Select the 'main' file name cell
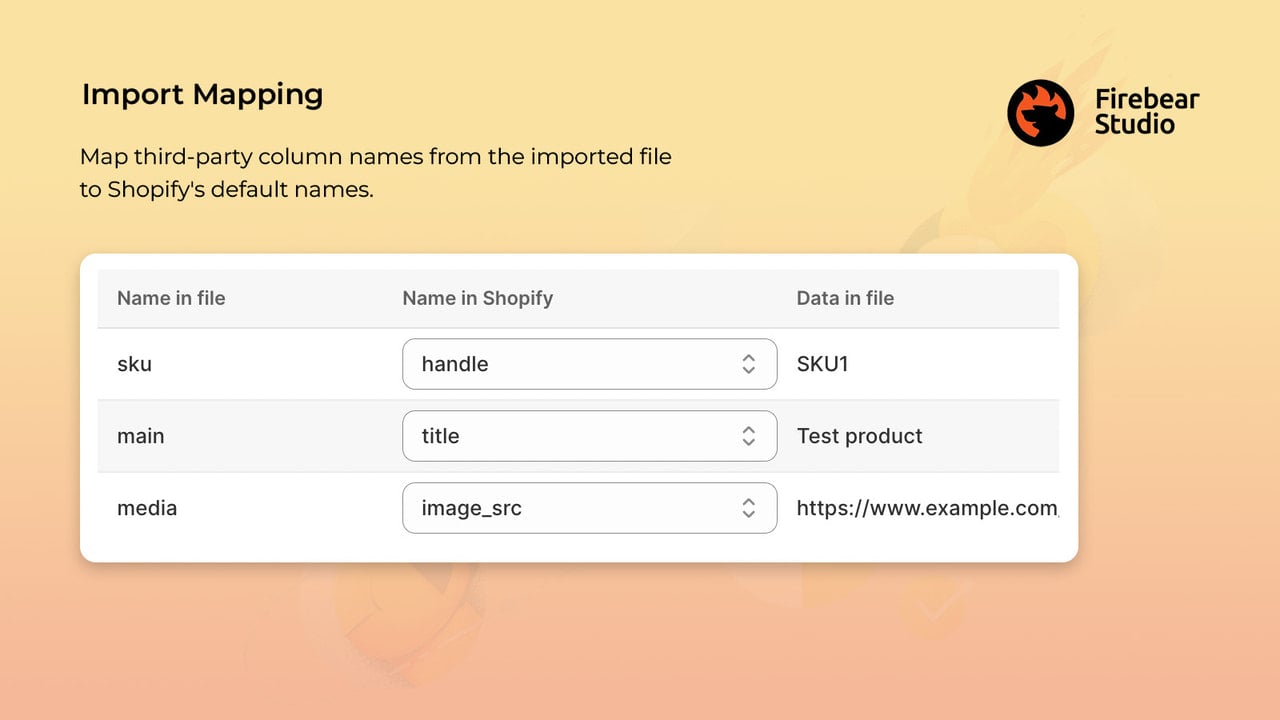This screenshot has height=720, width=1280. (x=141, y=436)
